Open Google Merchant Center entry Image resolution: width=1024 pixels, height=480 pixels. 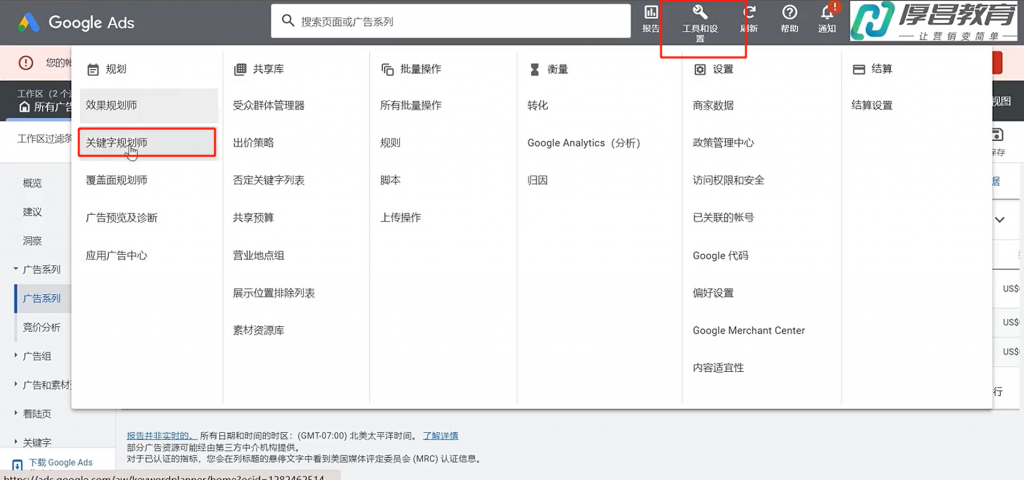click(x=749, y=330)
